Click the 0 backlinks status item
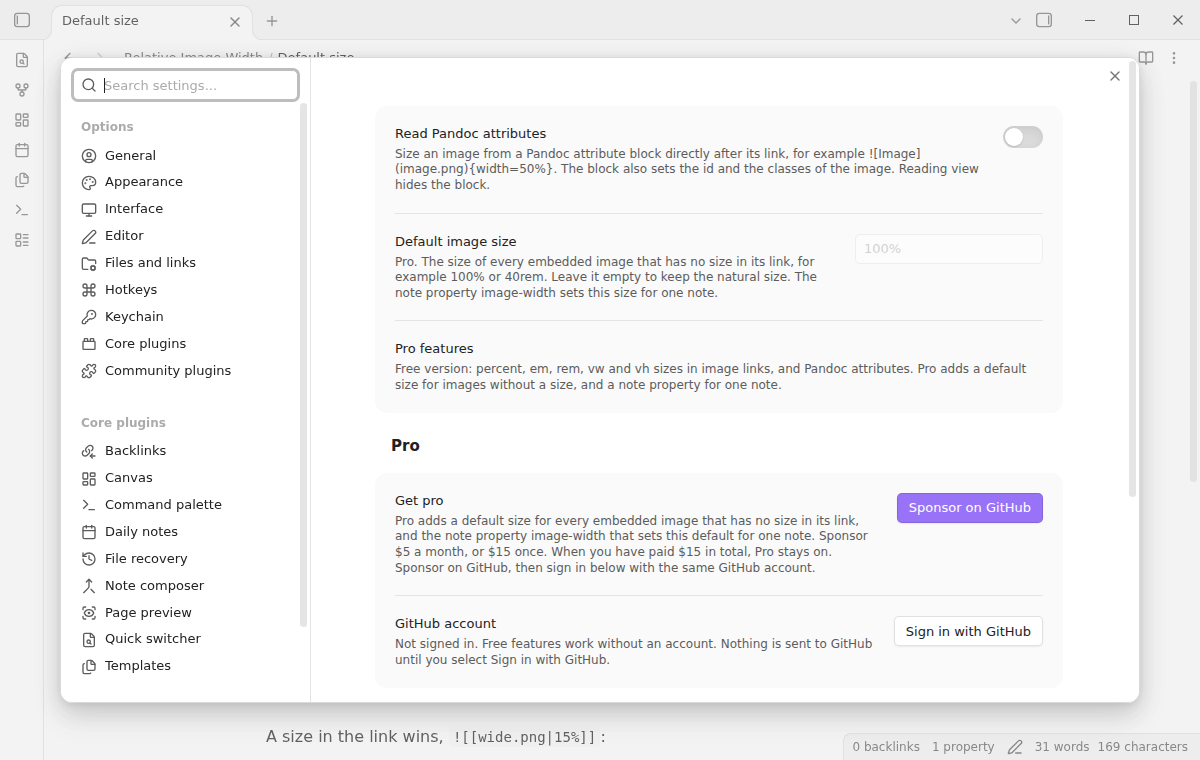 point(886,747)
